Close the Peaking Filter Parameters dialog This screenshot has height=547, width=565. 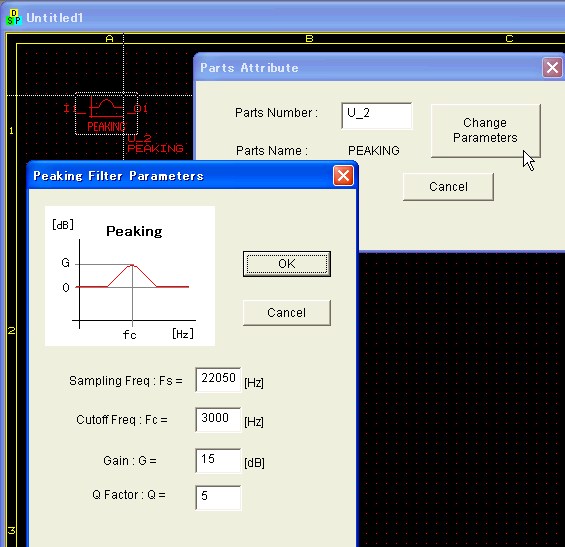(x=343, y=176)
